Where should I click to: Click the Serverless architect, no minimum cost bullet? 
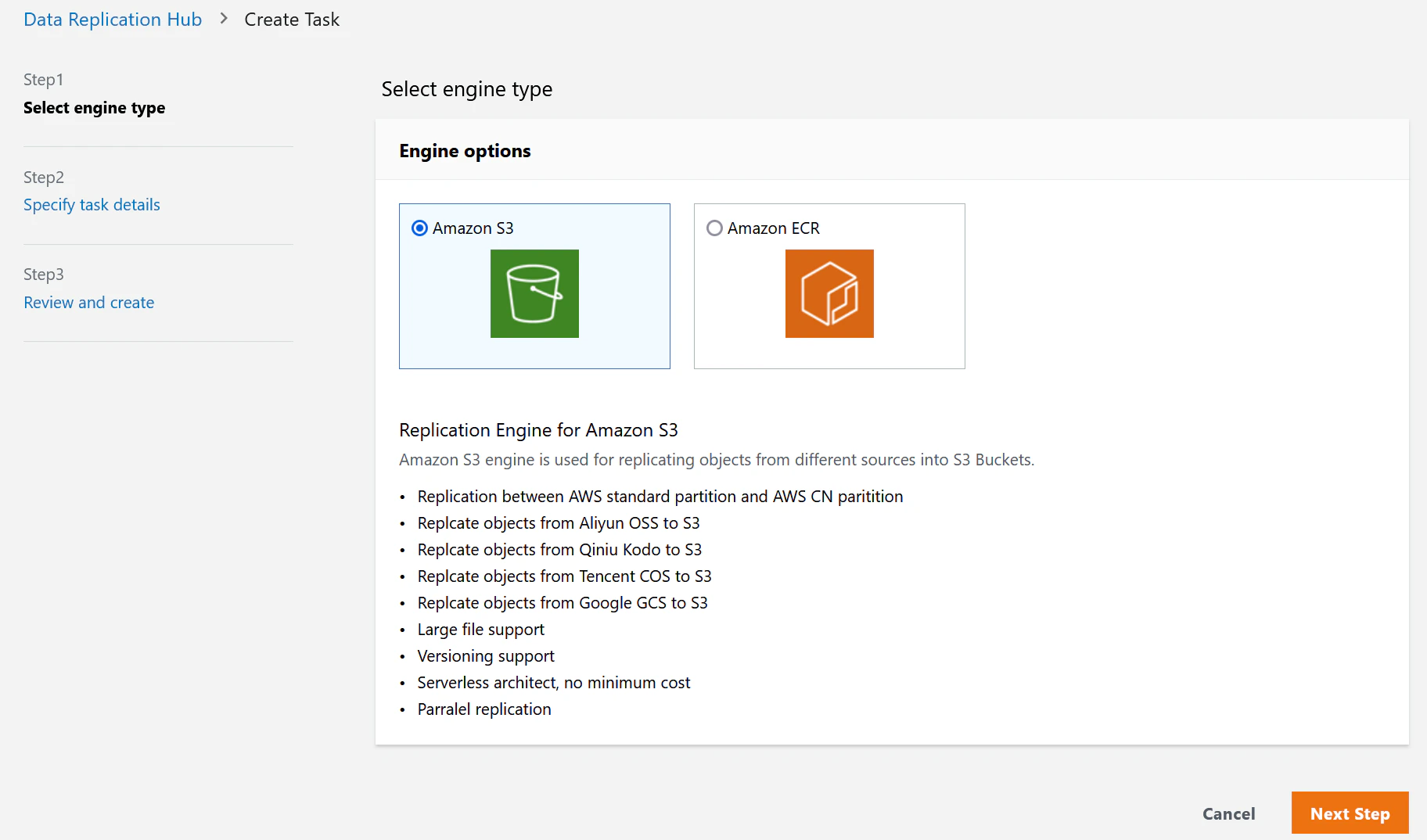click(554, 683)
